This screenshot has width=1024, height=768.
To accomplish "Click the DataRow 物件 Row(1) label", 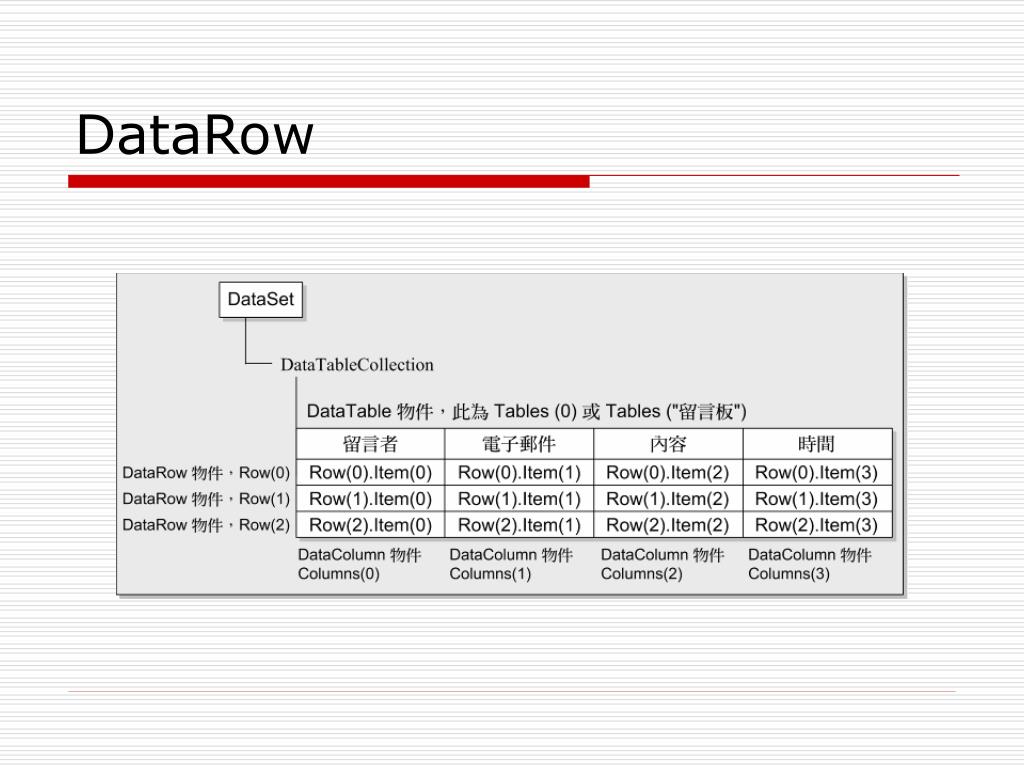I will pyautogui.click(x=206, y=499).
